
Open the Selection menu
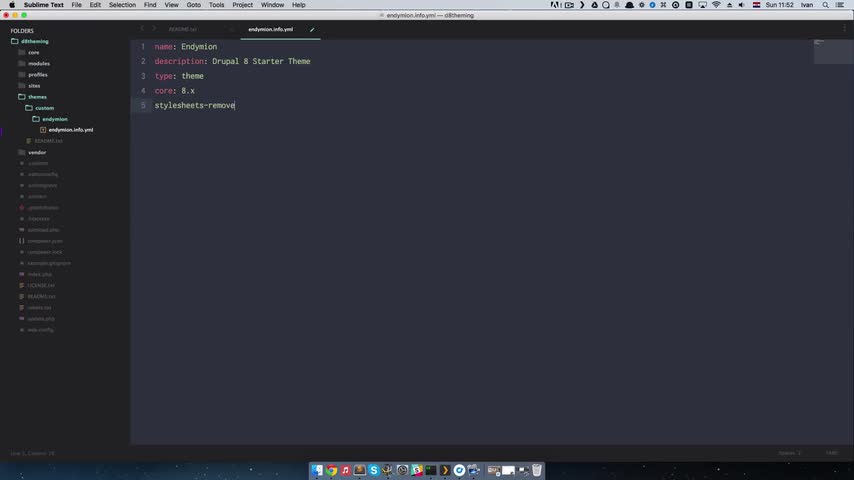tap(122, 5)
